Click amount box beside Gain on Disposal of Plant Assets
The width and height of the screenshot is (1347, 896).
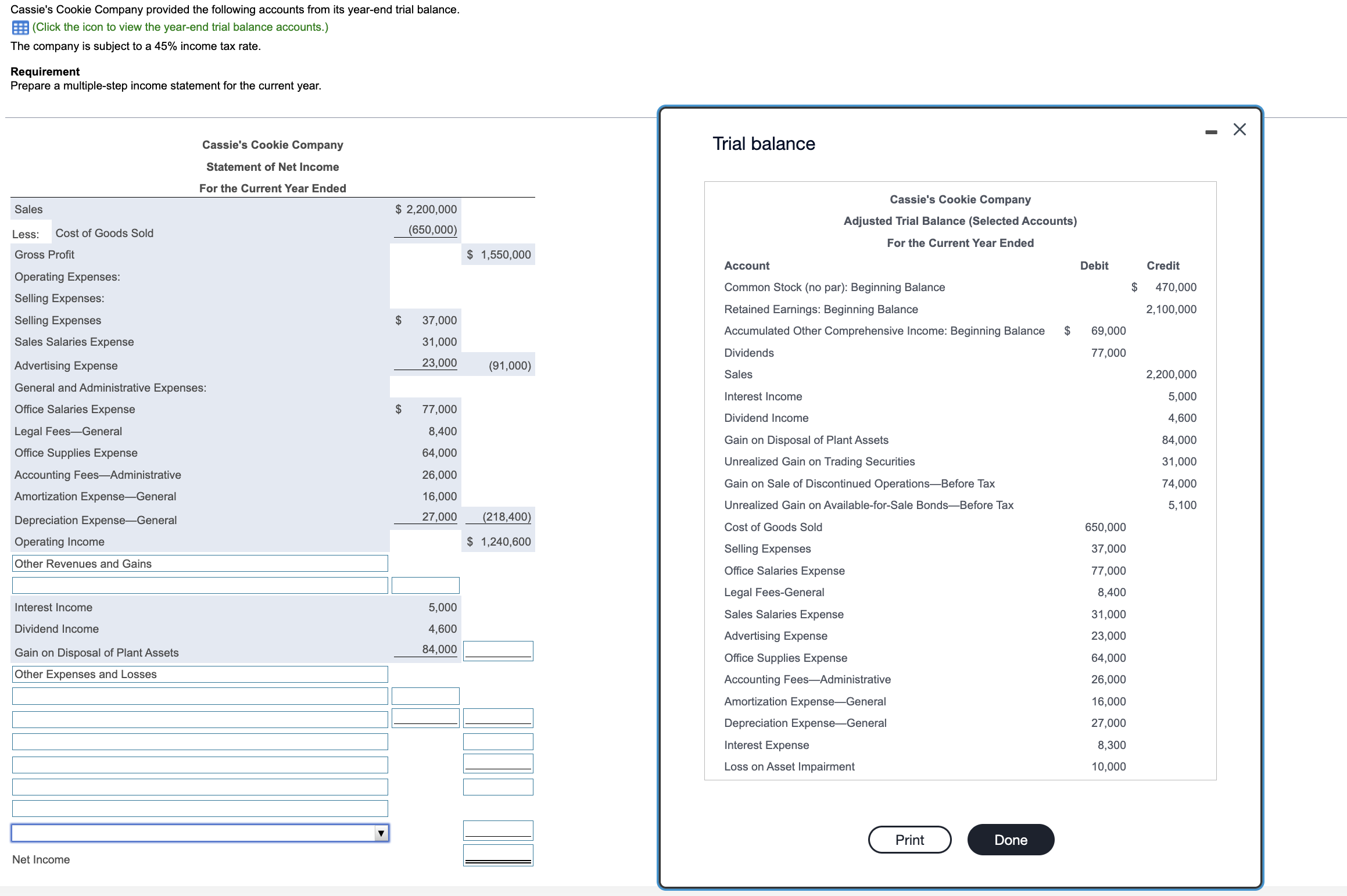coord(498,650)
